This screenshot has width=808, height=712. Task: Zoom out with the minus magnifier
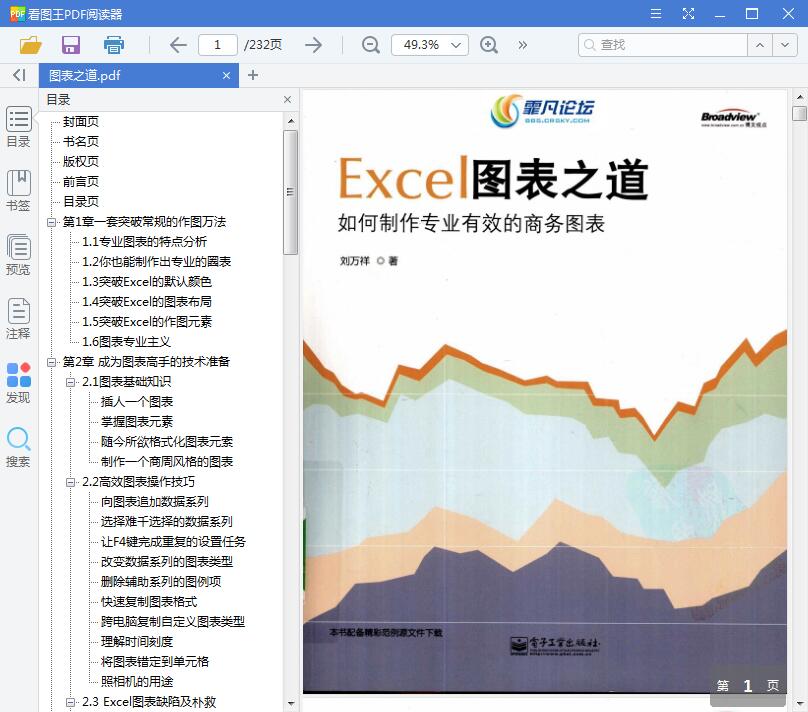[x=371, y=45]
